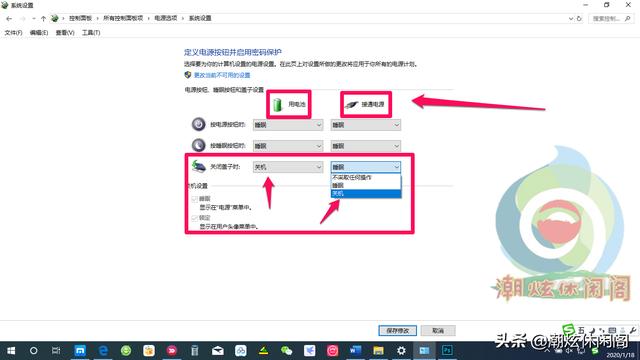Open the Mail envelope app on the taskbar
This screenshot has height=360, width=640.
pos(218,351)
